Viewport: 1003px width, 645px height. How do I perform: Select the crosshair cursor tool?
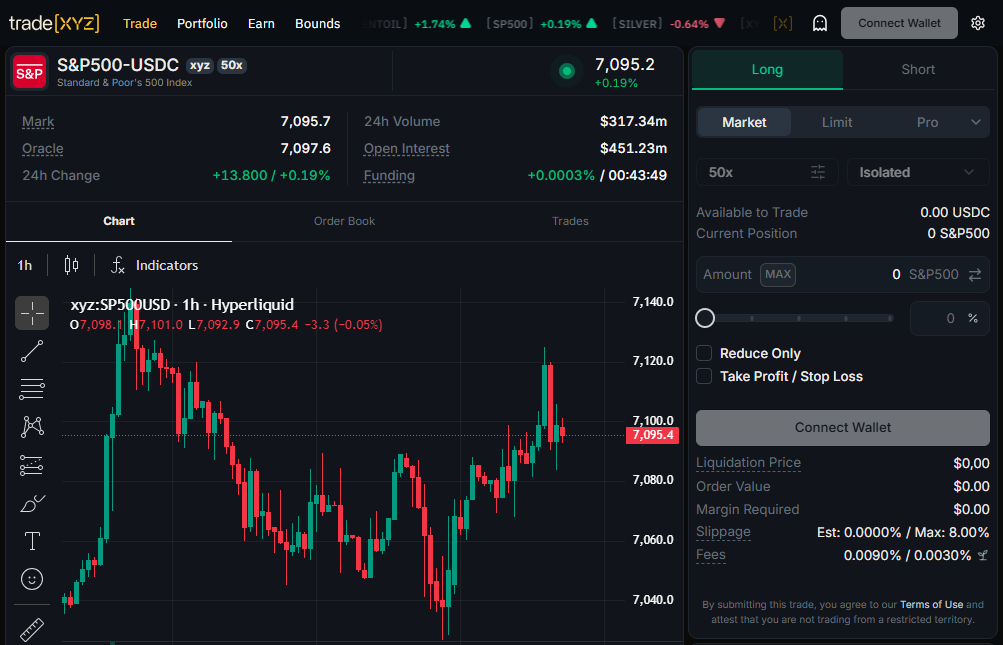coord(32,314)
